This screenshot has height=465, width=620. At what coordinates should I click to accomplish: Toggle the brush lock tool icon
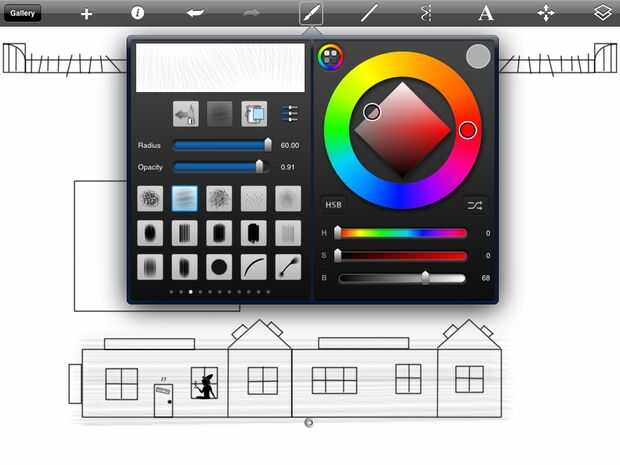tap(186, 114)
